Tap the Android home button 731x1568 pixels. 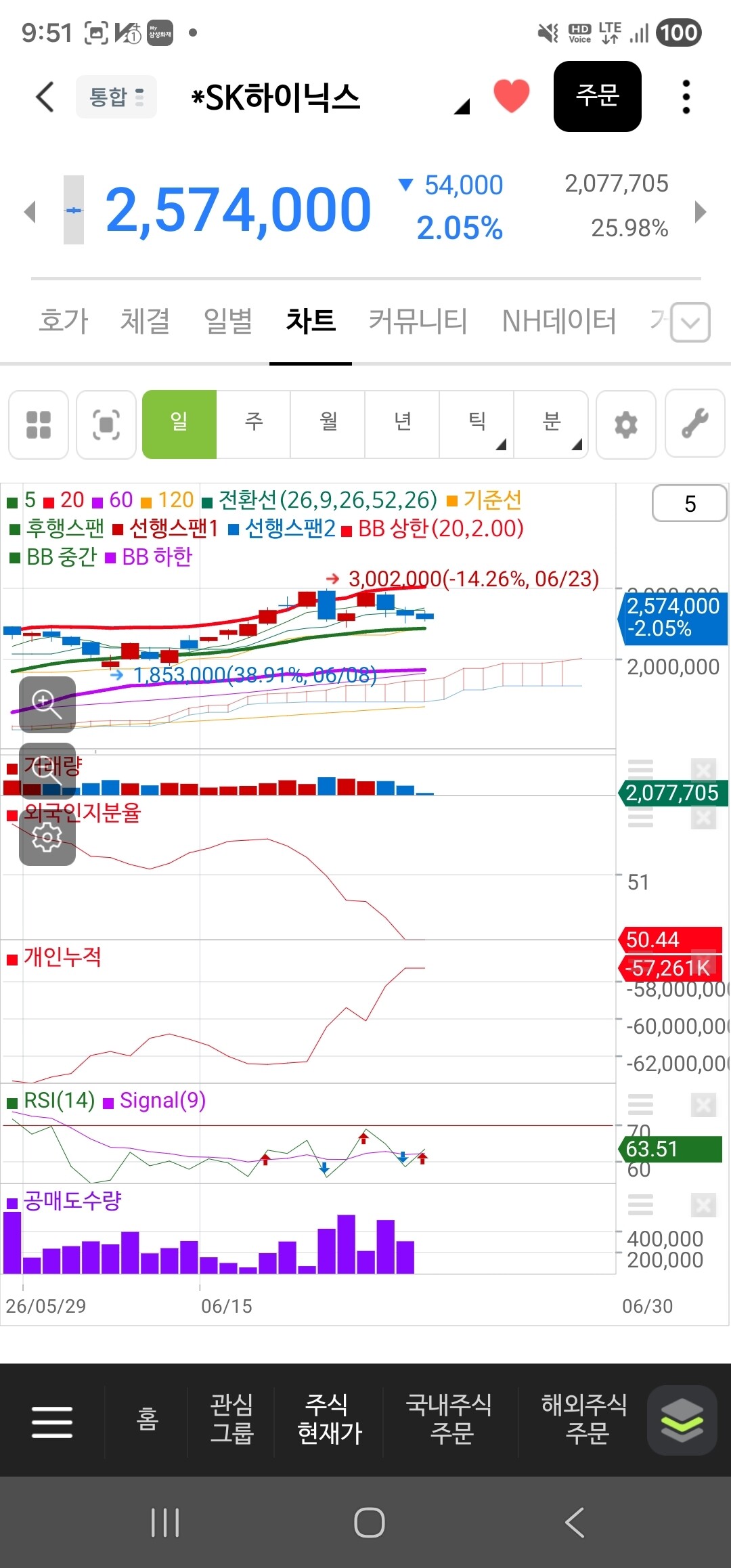370,1523
